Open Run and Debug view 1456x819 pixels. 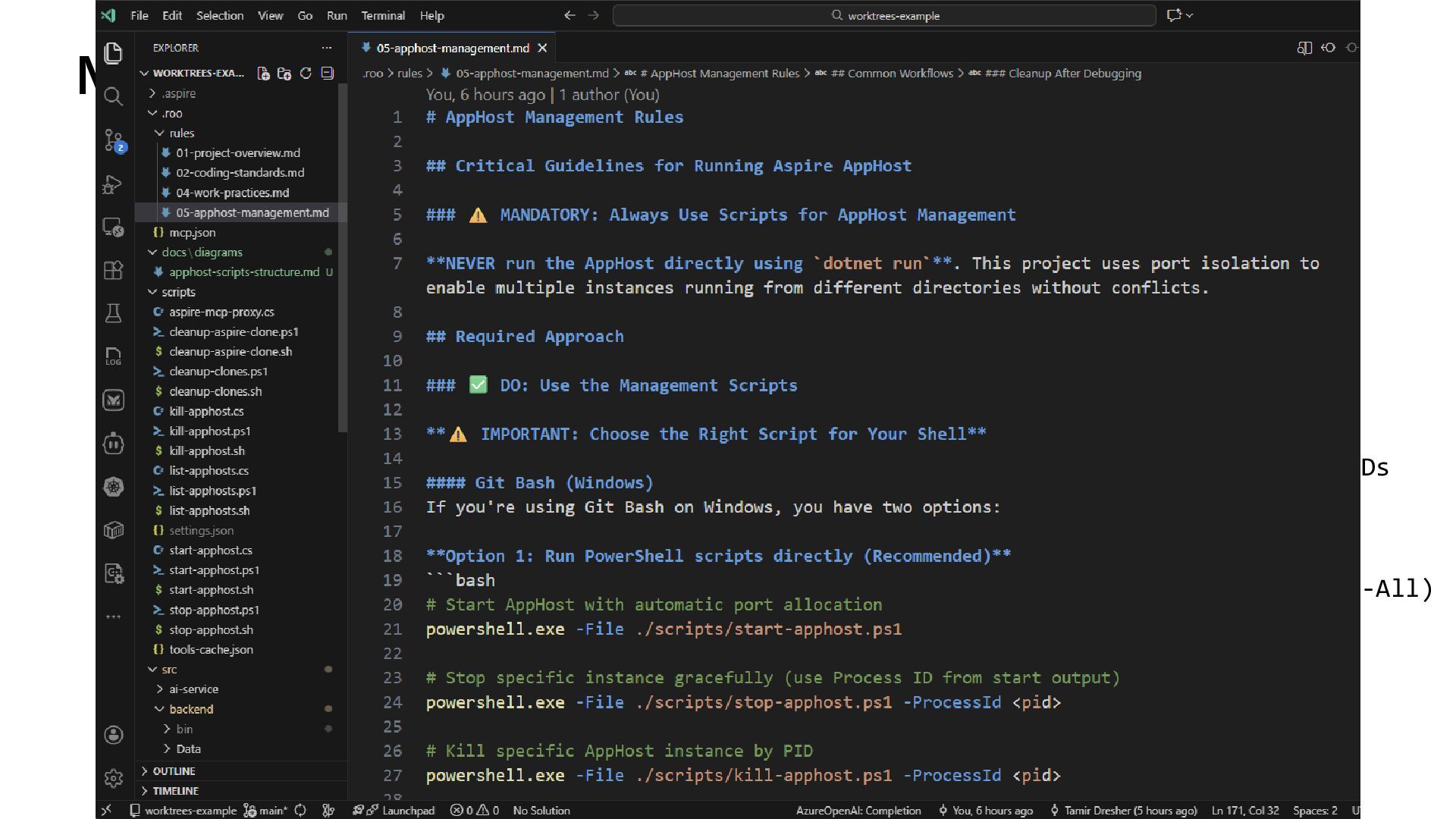(113, 184)
